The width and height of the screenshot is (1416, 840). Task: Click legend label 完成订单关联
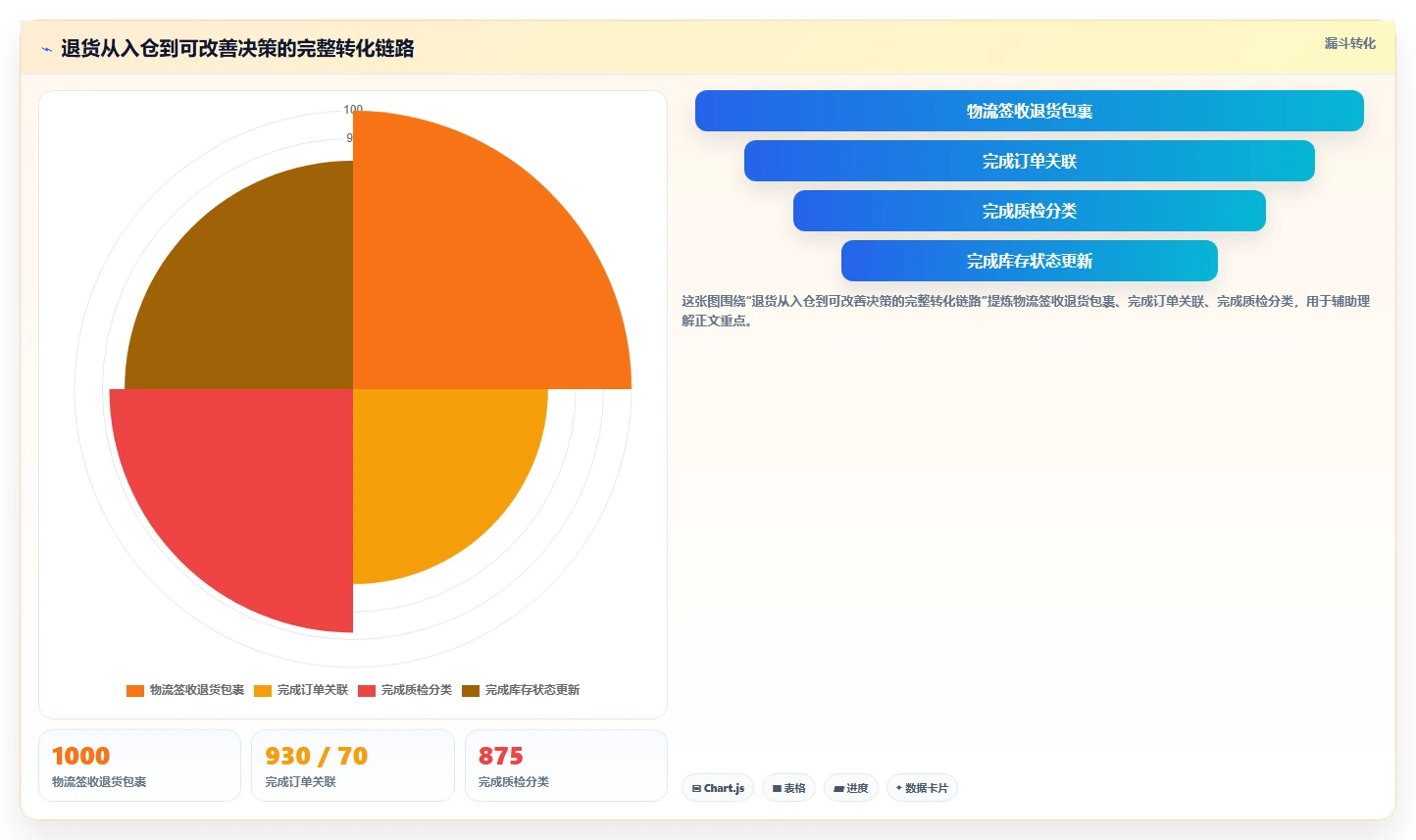pyautogui.click(x=312, y=690)
